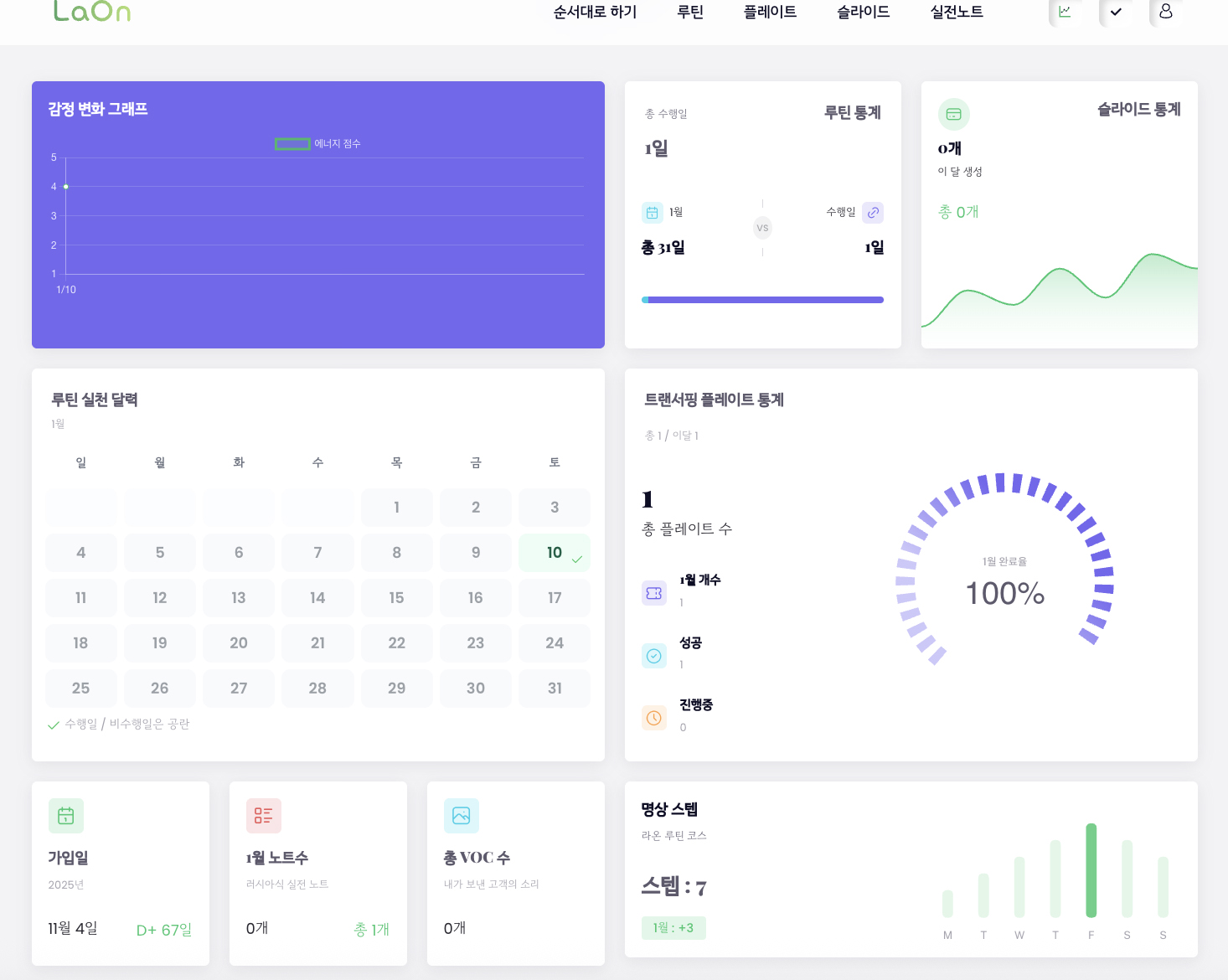Open the user profile icon
The image size is (1228, 980).
tap(1165, 12)
